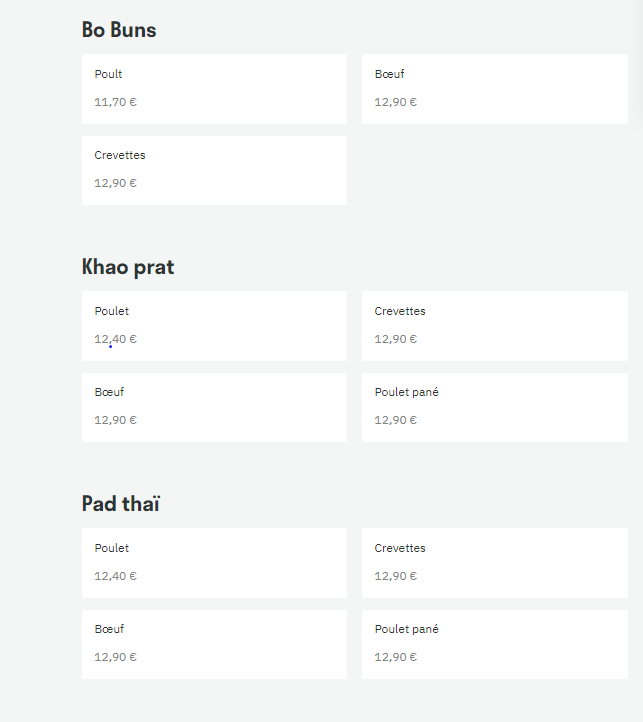The height and width of the screenshot is (722, 643).
Task: Choose Poulet under Pad thaï
Action: coord(214,563)
